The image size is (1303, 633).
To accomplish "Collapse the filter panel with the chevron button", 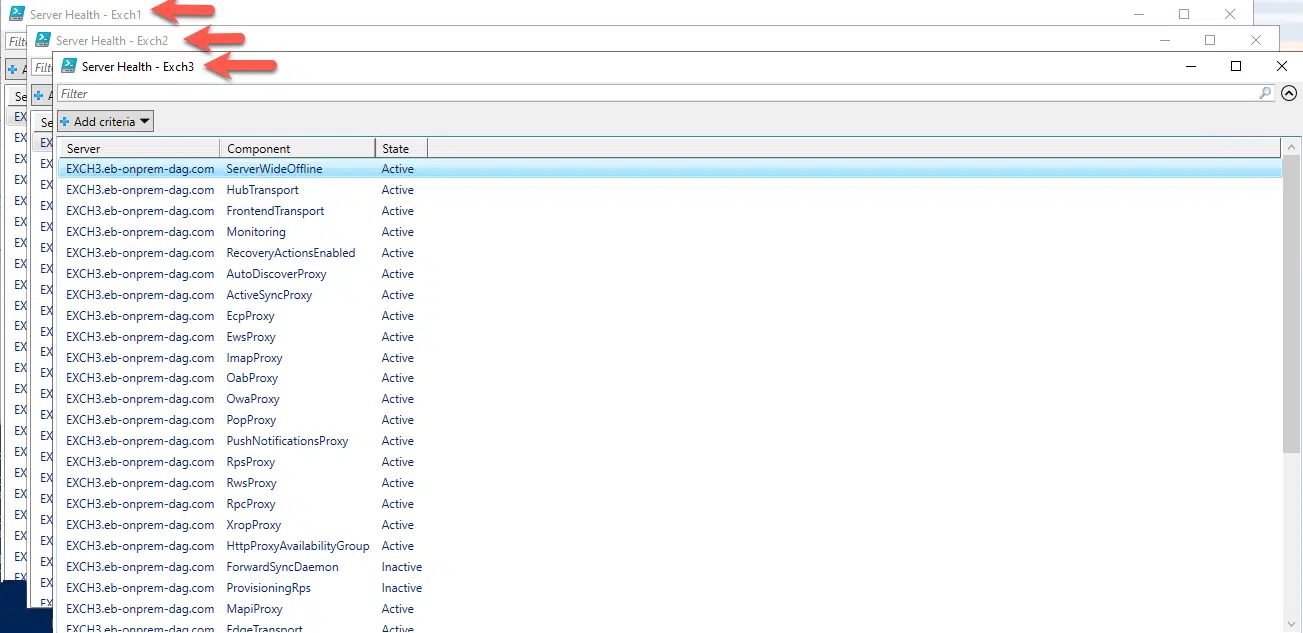I will pos(1288,93).
